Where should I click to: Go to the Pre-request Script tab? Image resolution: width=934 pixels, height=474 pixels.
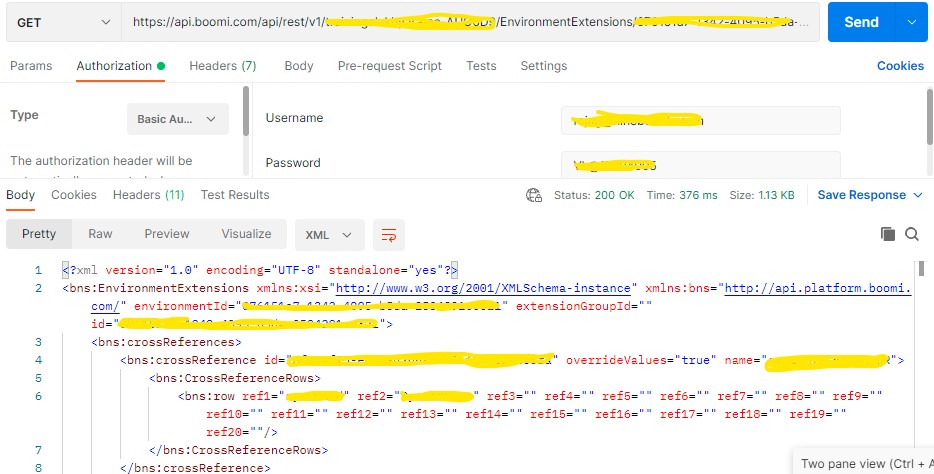[x=390, y=66]
